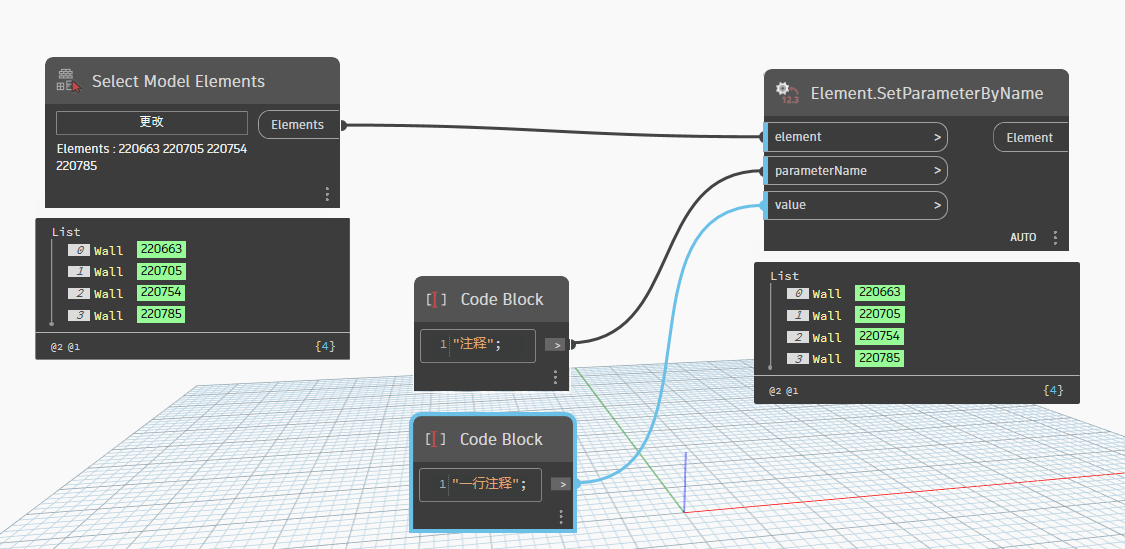Expand the value input port chevron
Screen dimensions: 1125x549
tap(937, 205)
